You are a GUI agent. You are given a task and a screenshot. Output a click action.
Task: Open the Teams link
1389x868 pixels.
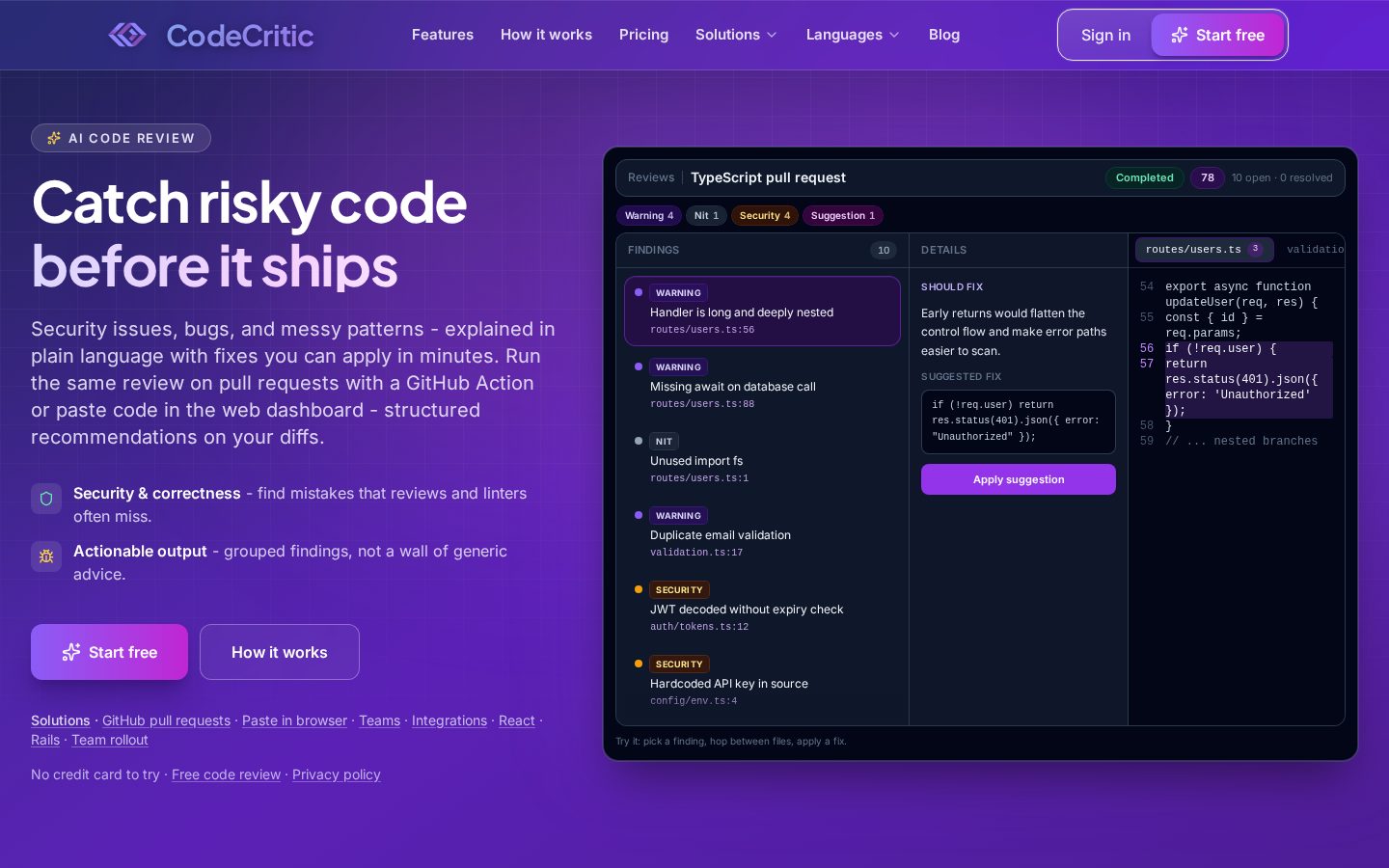click(379, 720)
